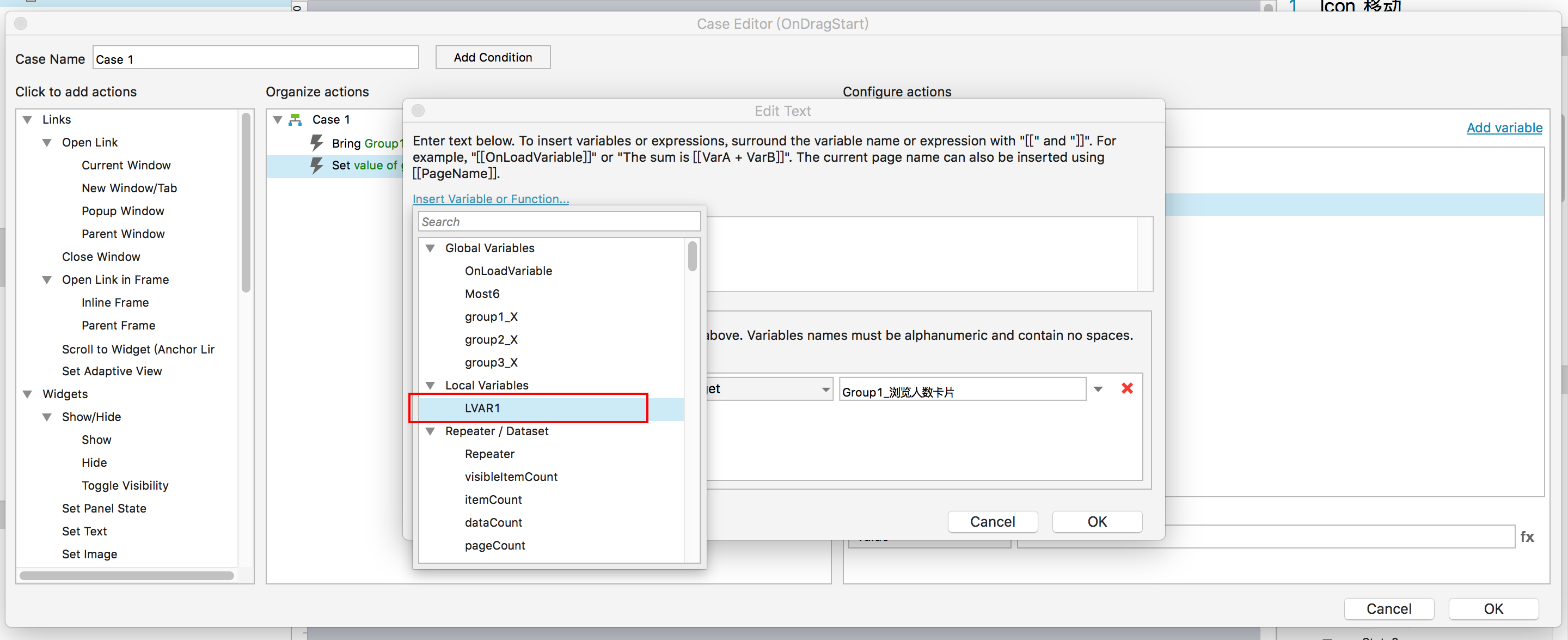The width and height of the screenshot is (1568, 640).
Task: Collapse the Local Variables section
Action: (x=430, y=386)
